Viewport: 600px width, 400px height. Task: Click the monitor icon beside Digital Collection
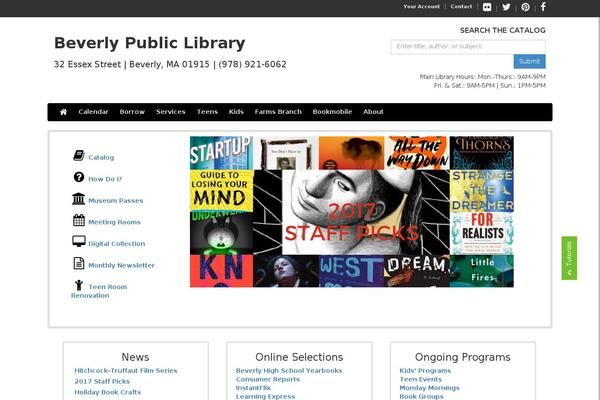[79, 241]
